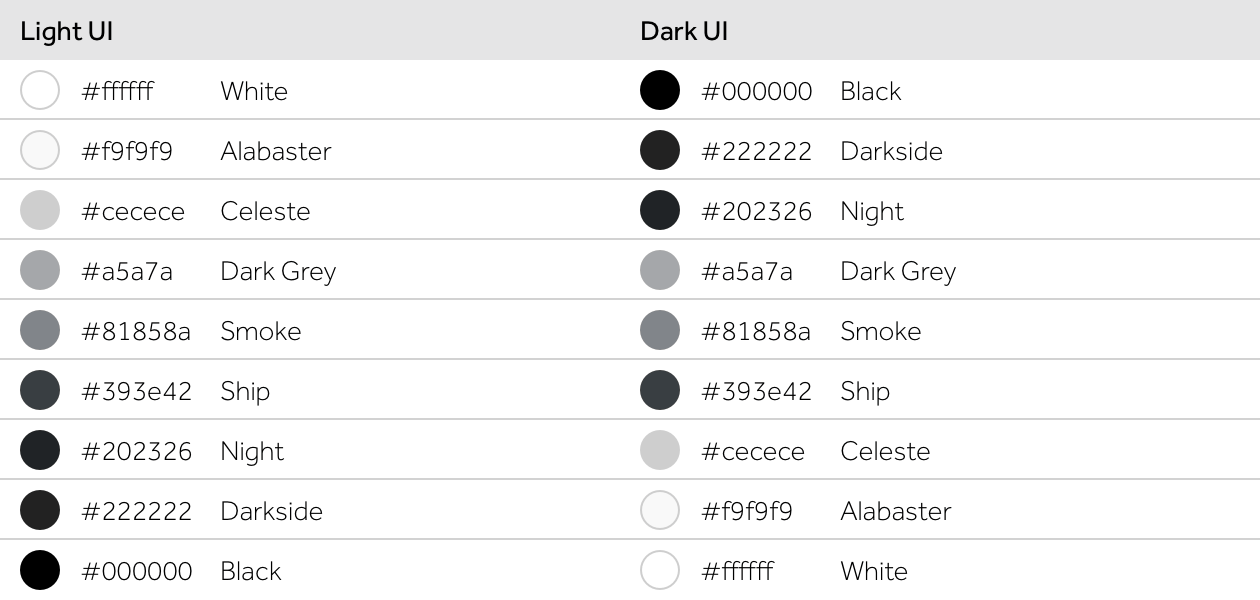Select the White swatch at bottom of Dark UI

click(660, 570)
